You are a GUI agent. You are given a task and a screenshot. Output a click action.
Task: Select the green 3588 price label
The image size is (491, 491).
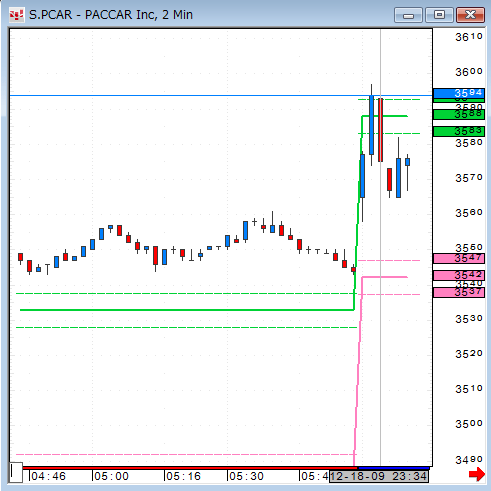click(x=459, y=114)
